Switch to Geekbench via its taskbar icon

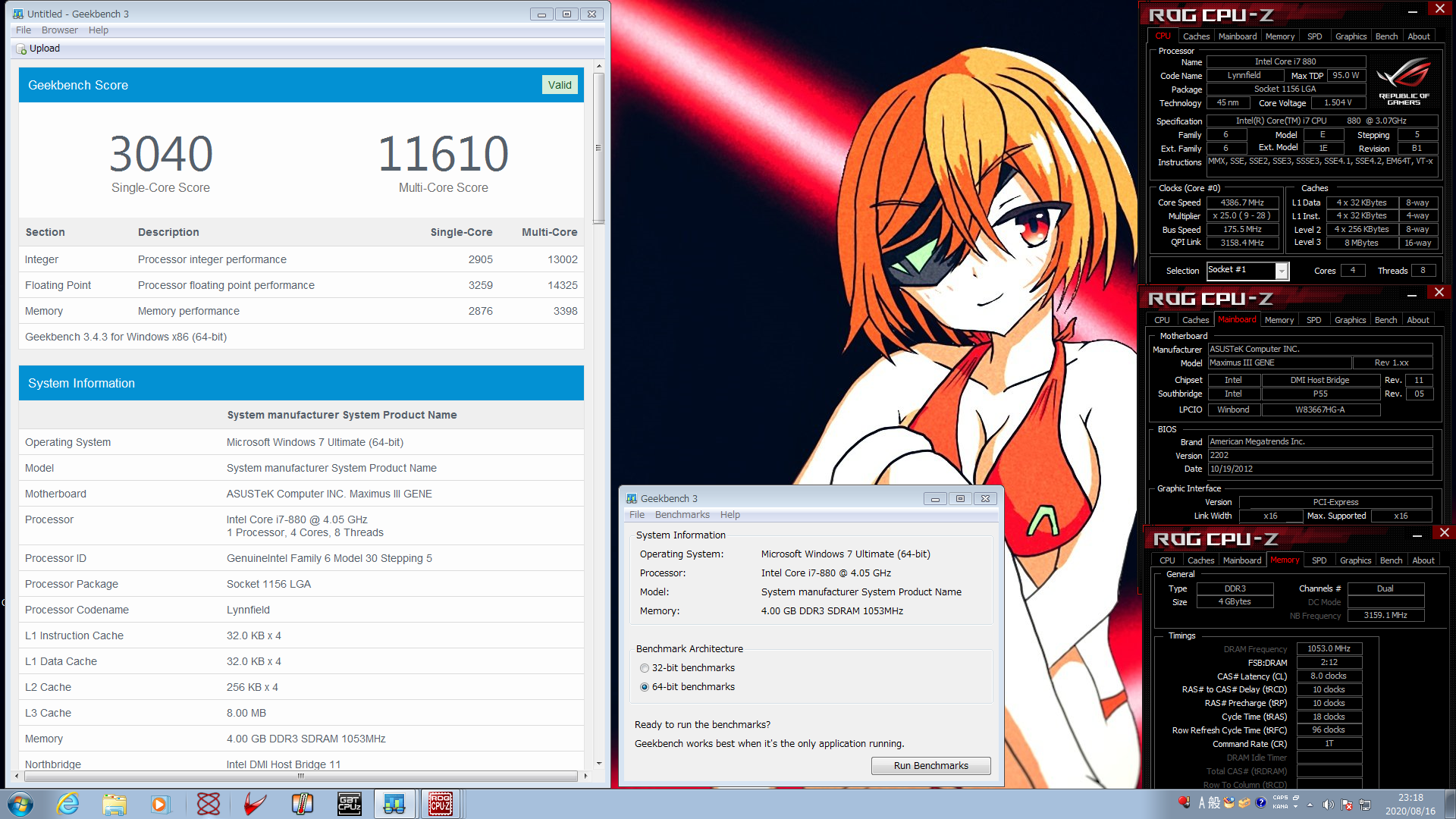click(394, 804)
